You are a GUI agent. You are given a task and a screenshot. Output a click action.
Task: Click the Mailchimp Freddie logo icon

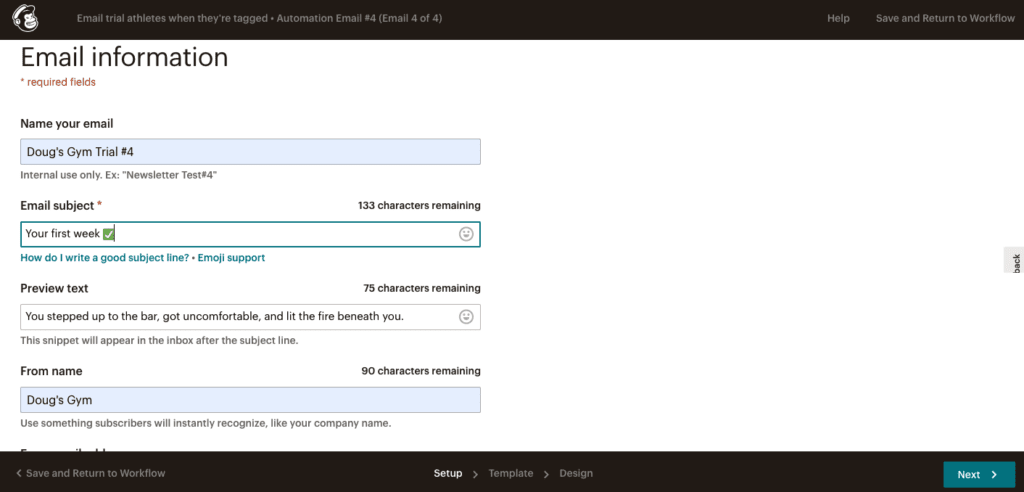(x=25, y=18)
